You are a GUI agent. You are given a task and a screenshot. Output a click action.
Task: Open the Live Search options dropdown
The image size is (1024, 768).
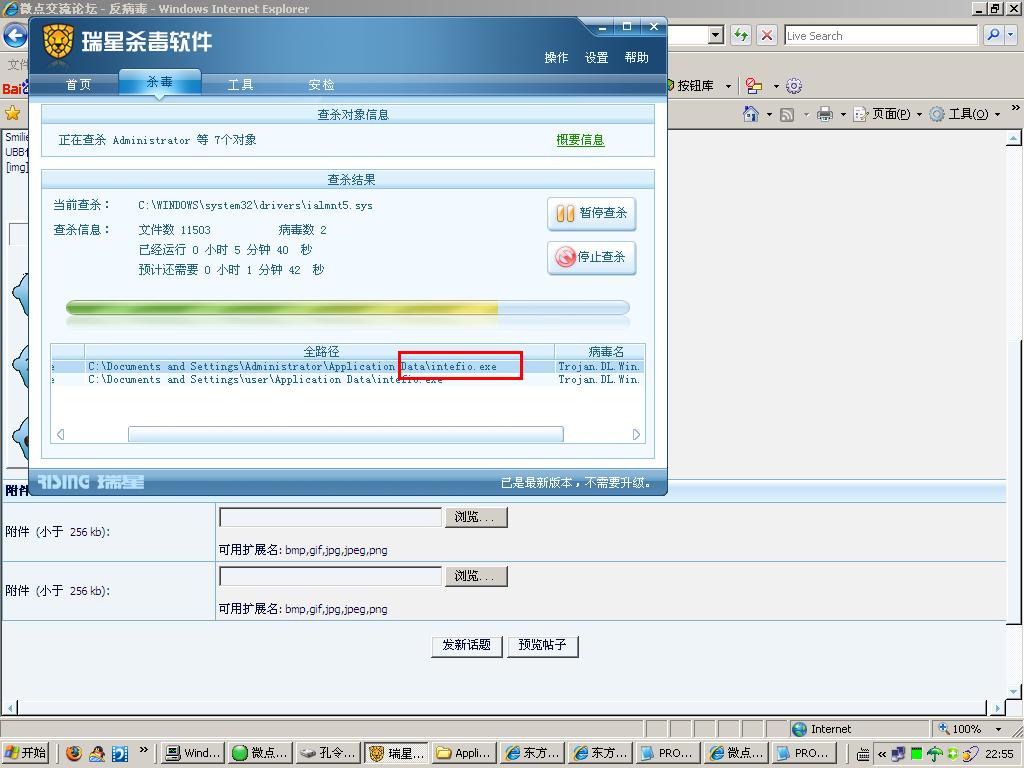(1011, 35)
